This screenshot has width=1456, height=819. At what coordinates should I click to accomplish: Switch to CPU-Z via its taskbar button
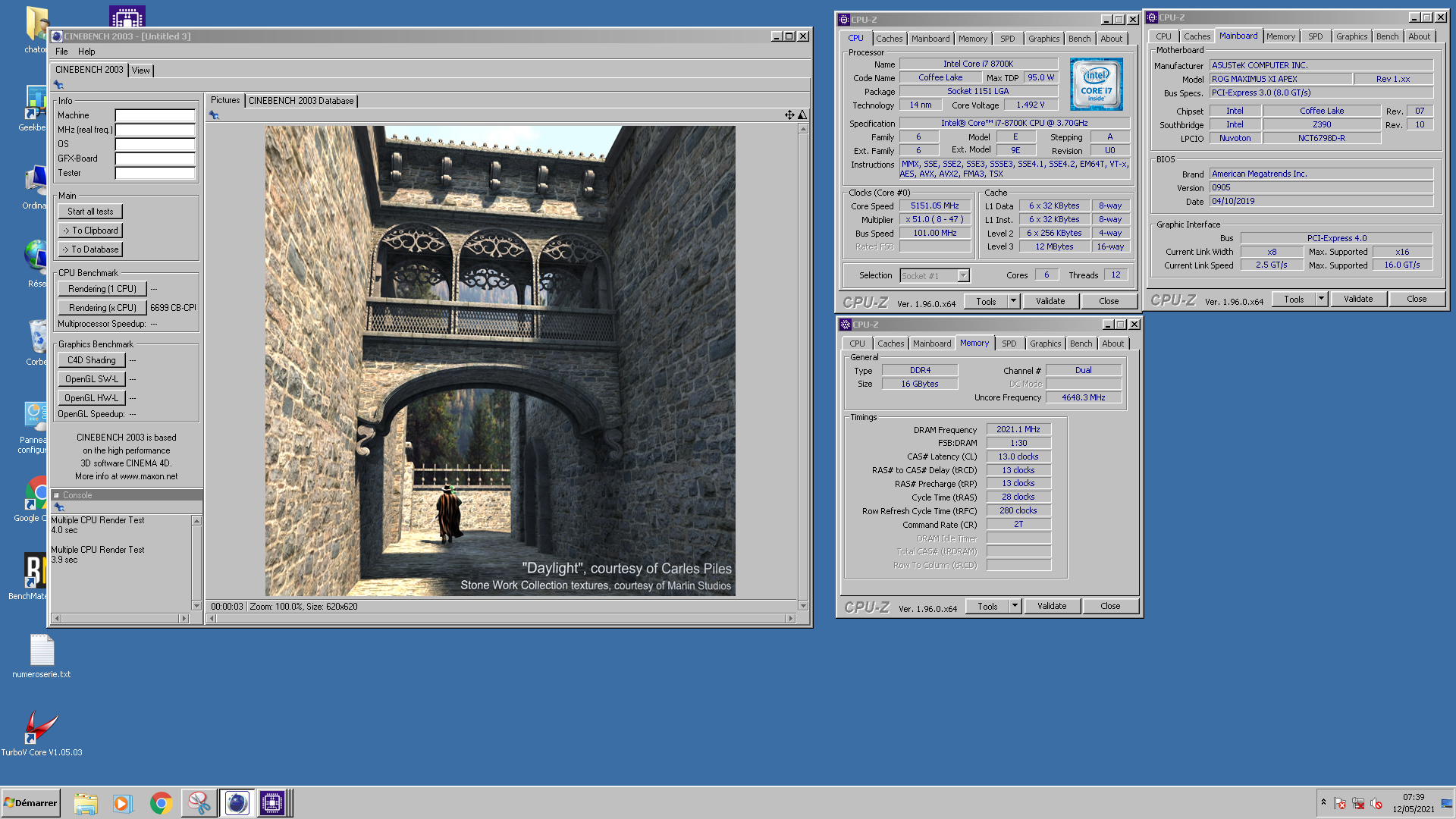pyautogui.click(x=272, y=803)
